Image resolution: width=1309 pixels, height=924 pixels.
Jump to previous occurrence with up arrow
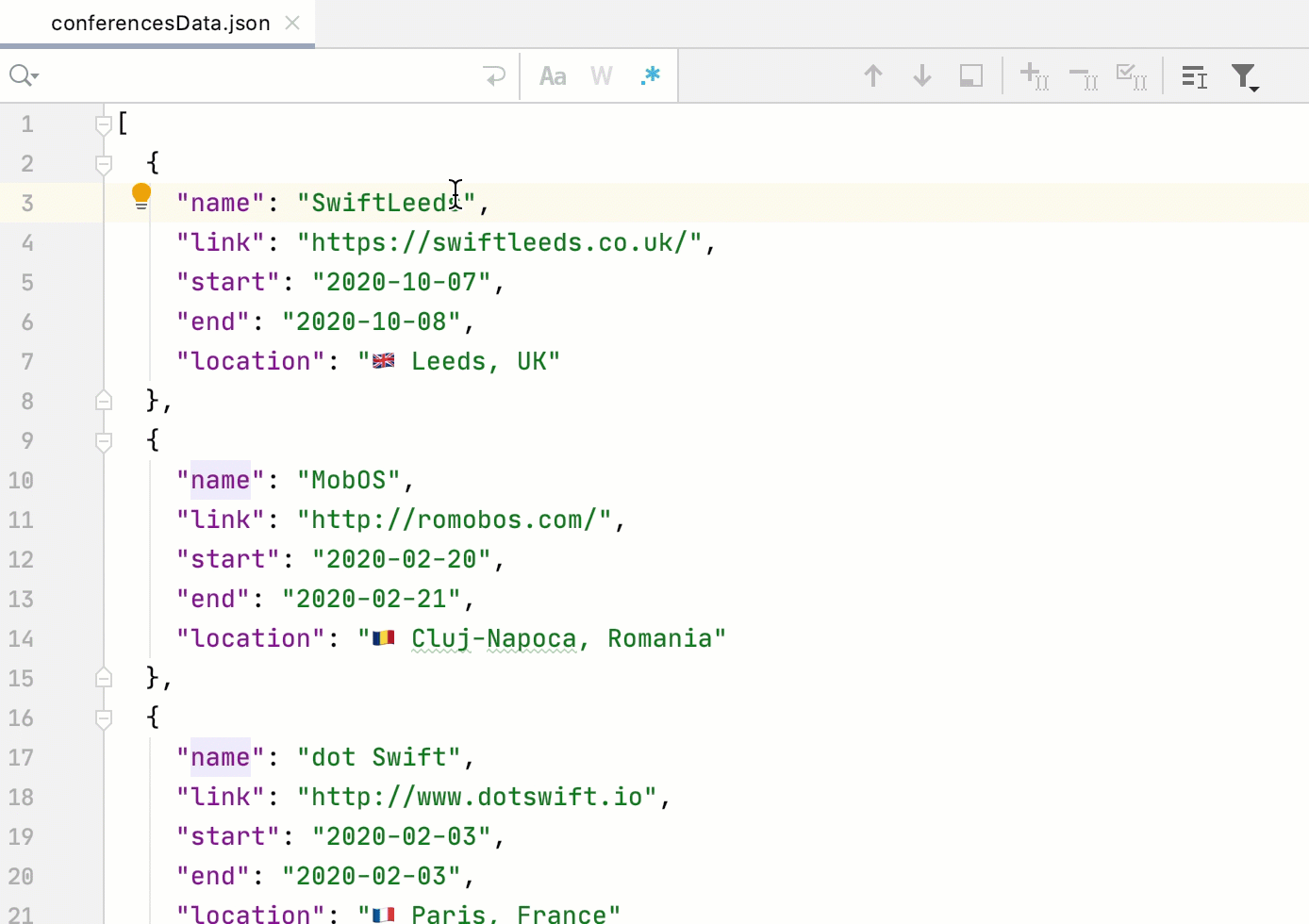tap(872, 75)
